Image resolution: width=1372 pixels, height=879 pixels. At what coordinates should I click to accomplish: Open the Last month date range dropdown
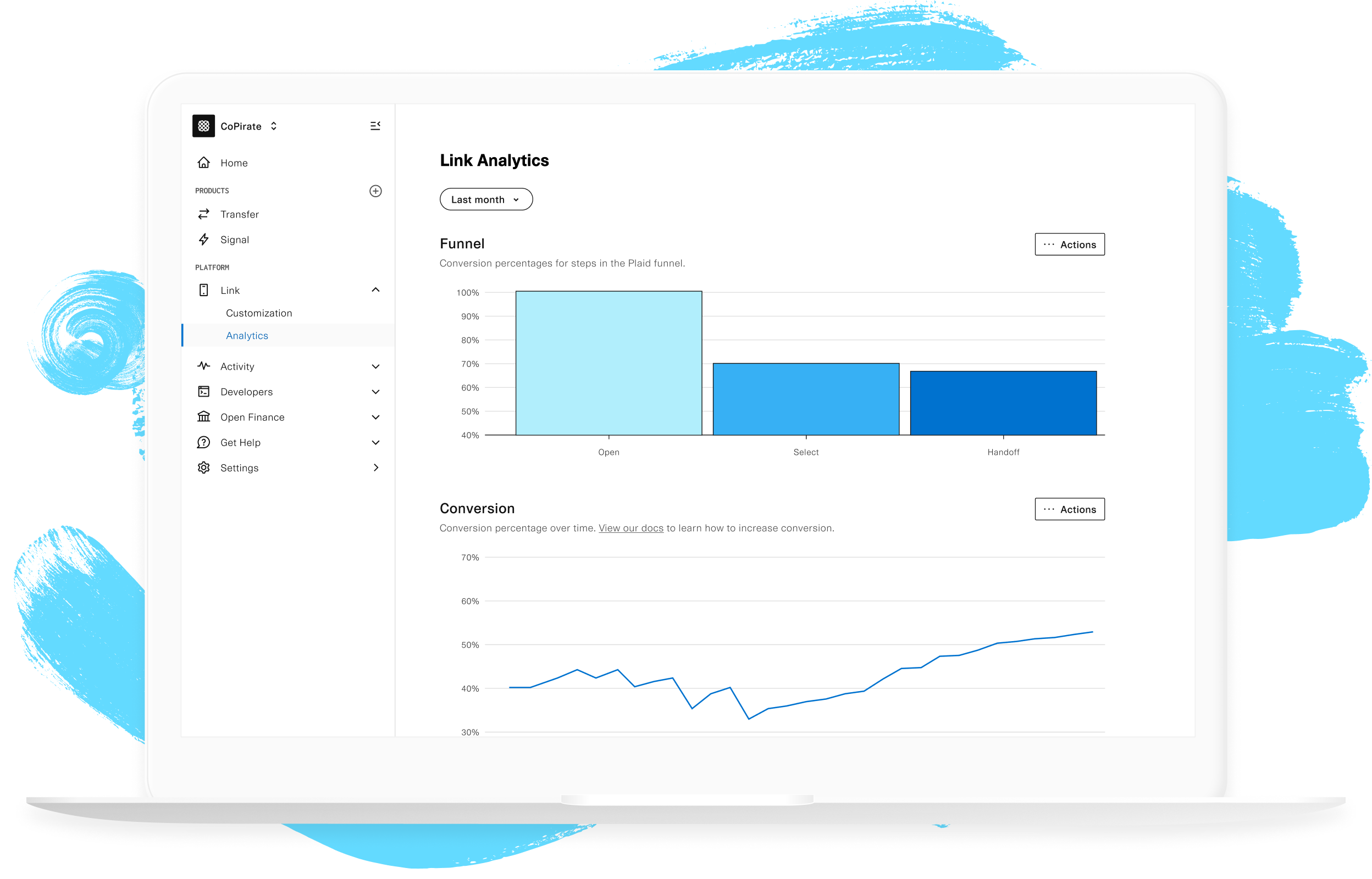point(486,199)
